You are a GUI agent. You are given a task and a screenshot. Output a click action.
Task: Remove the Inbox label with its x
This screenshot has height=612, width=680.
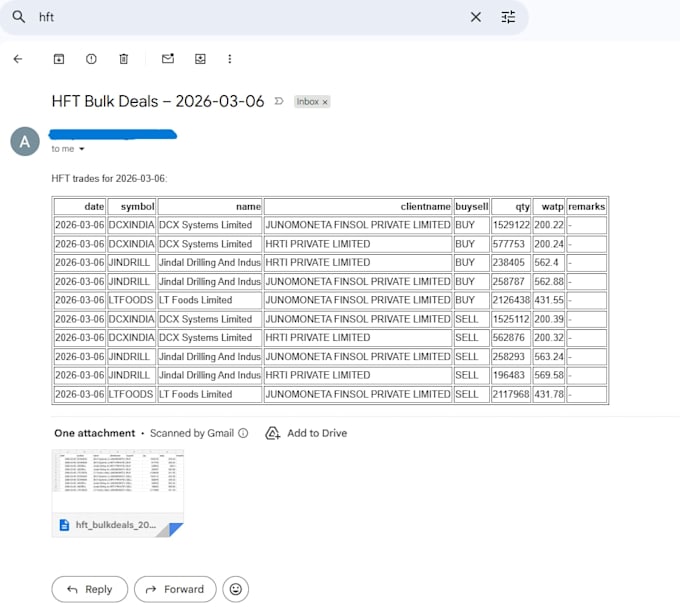coord(325,102)
